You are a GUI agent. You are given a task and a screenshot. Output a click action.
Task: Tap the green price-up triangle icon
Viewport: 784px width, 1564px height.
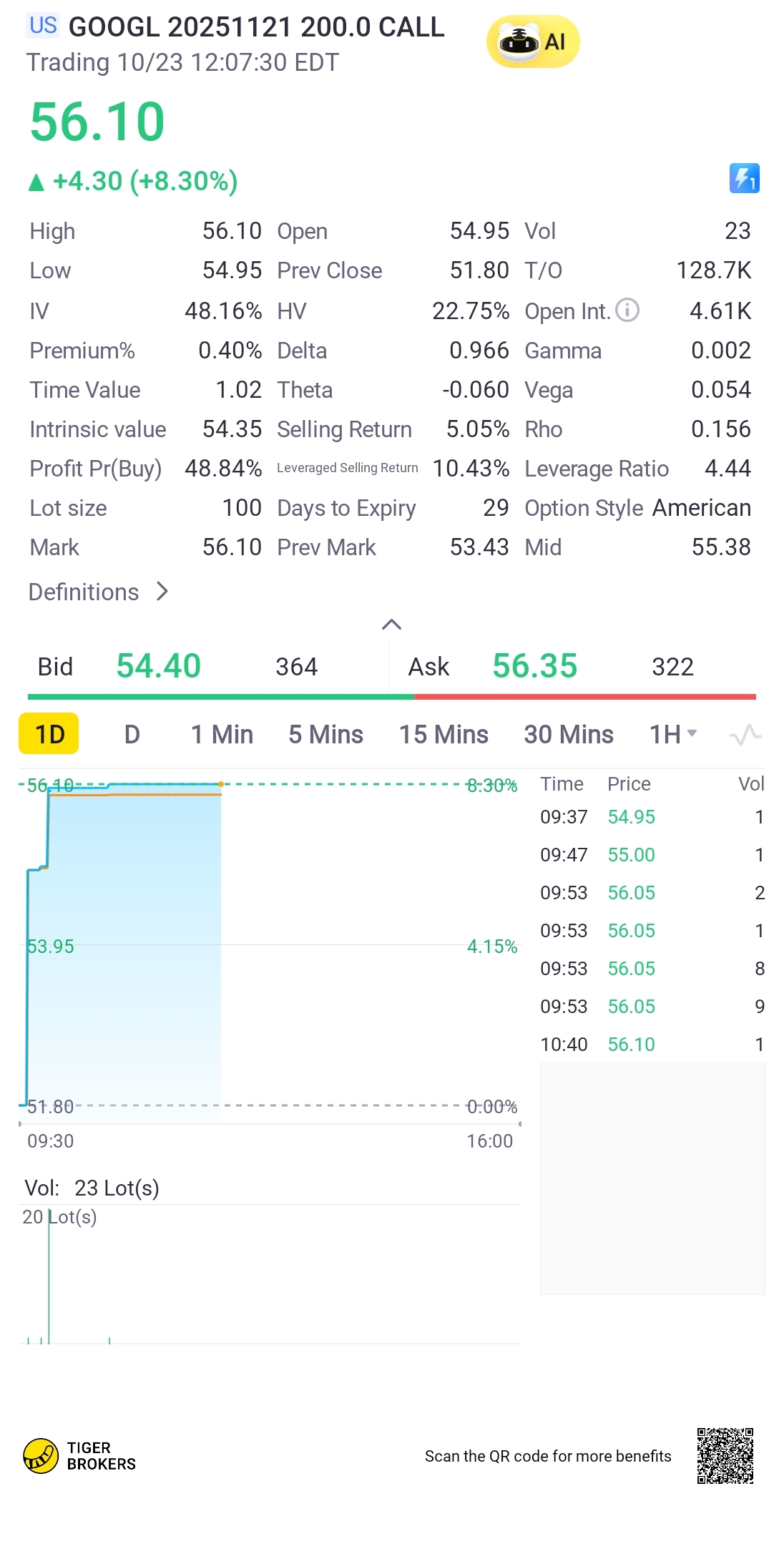(36, 182)
